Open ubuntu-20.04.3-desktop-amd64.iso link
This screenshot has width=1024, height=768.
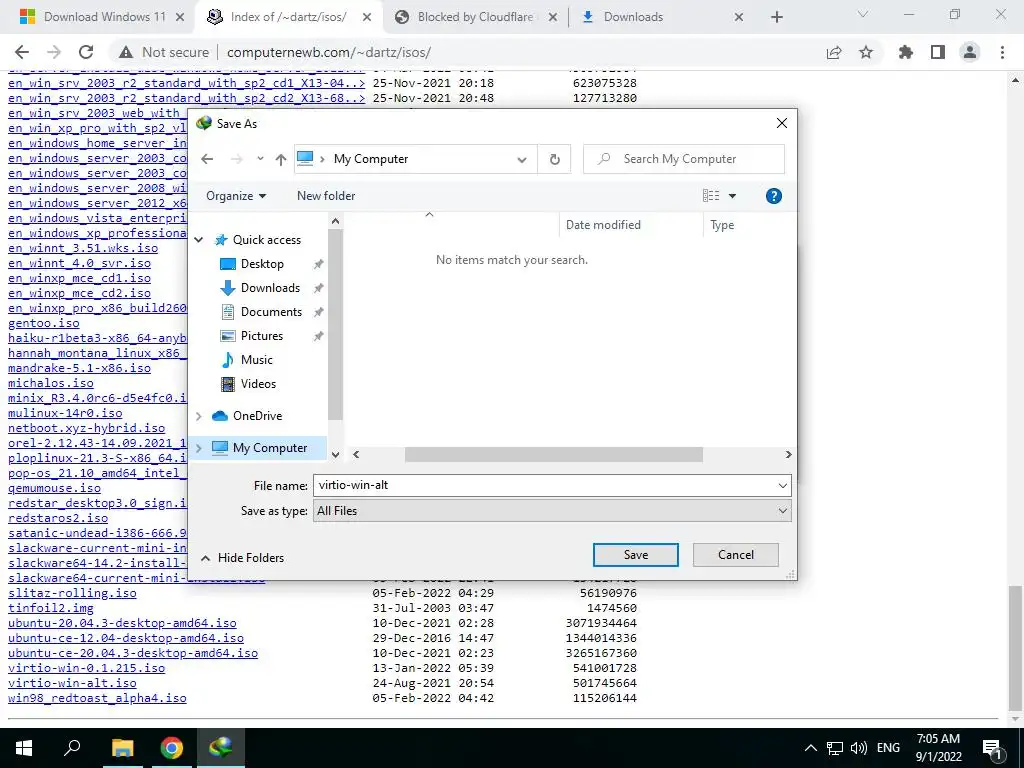122,623
